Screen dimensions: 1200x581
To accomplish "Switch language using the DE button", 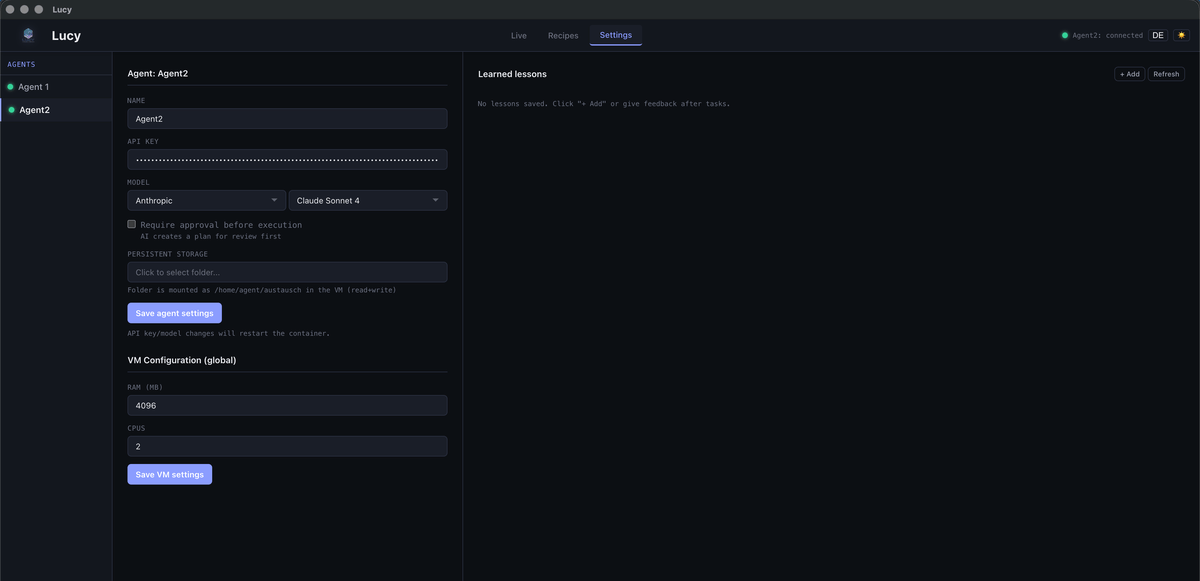I will [1157, 33].
